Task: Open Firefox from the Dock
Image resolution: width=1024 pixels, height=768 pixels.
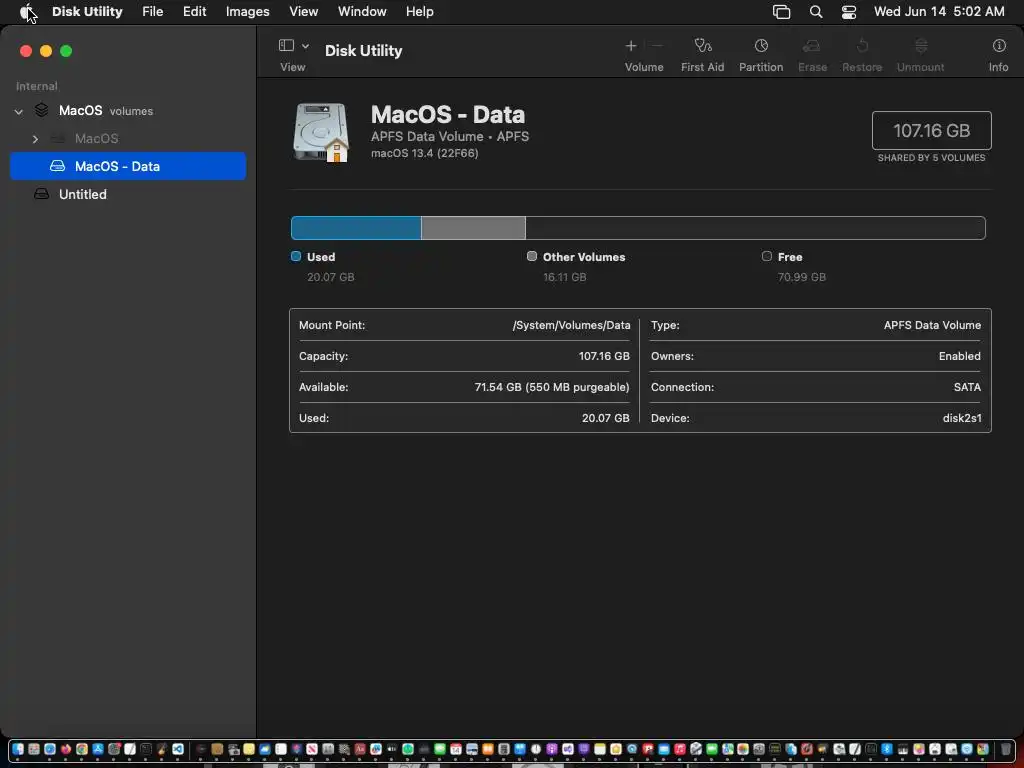Action: 65,749
